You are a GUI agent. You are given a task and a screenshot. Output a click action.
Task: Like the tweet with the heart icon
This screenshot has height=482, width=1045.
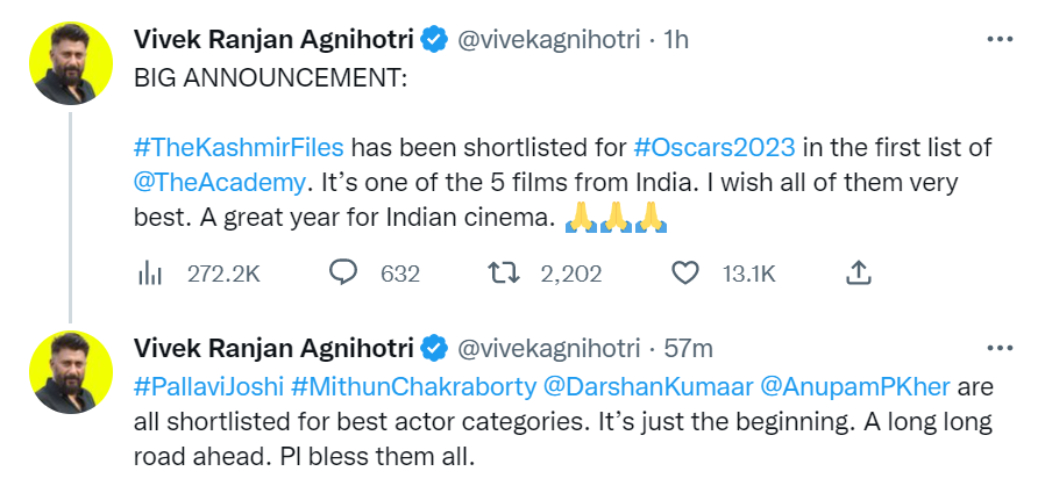(685, 273)
